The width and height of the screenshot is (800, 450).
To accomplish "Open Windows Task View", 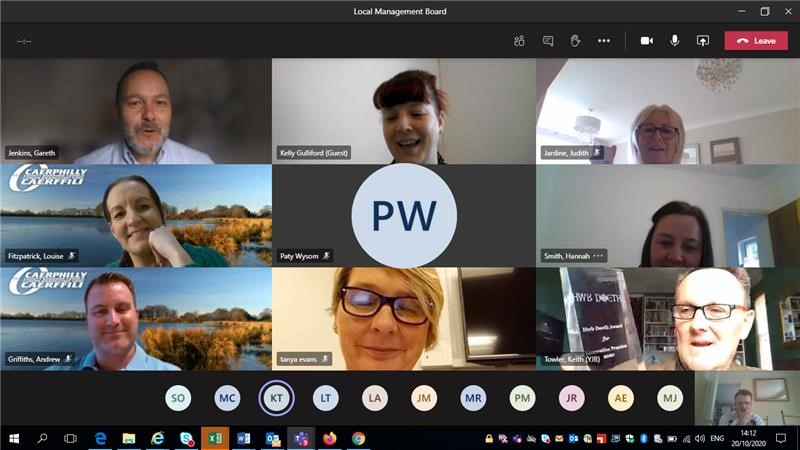I will point(71,438).
